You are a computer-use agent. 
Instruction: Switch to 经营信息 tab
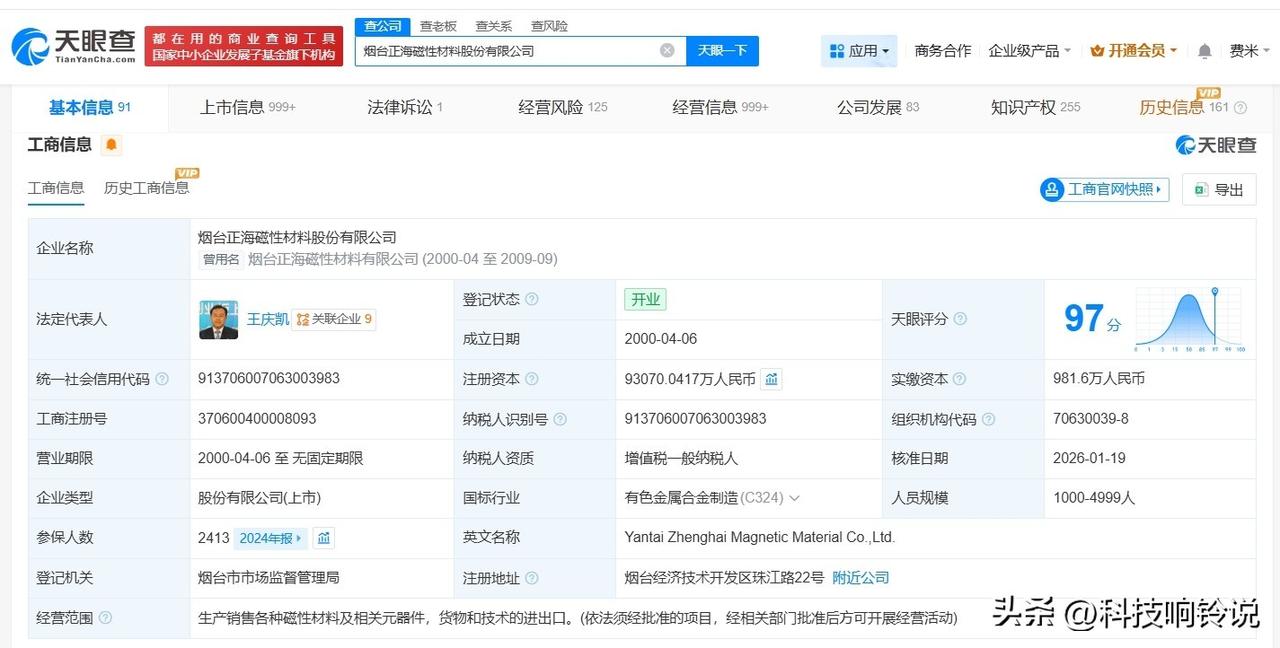click(720, 107)
